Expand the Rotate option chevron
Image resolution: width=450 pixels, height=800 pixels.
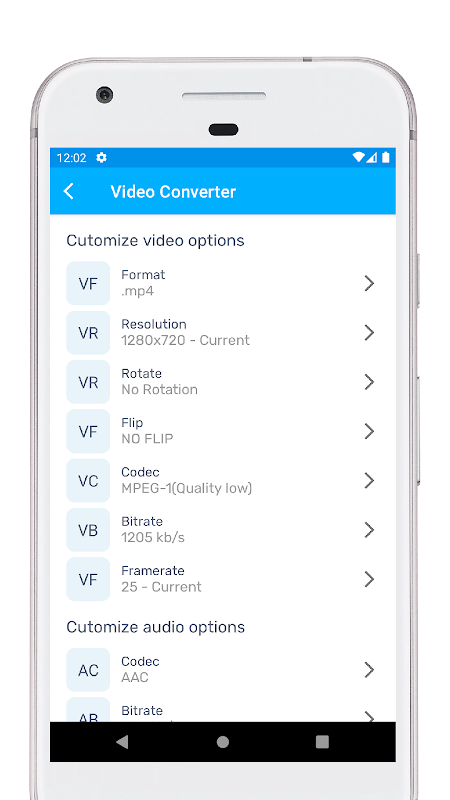(x=369, y=382)
